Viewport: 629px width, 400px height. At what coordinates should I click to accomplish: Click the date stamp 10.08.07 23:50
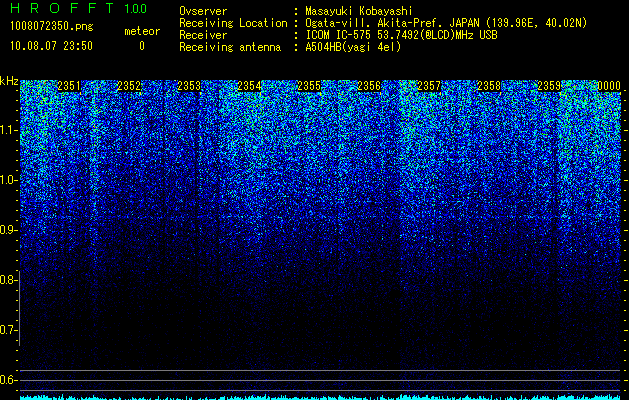click(x=51, y=46)
